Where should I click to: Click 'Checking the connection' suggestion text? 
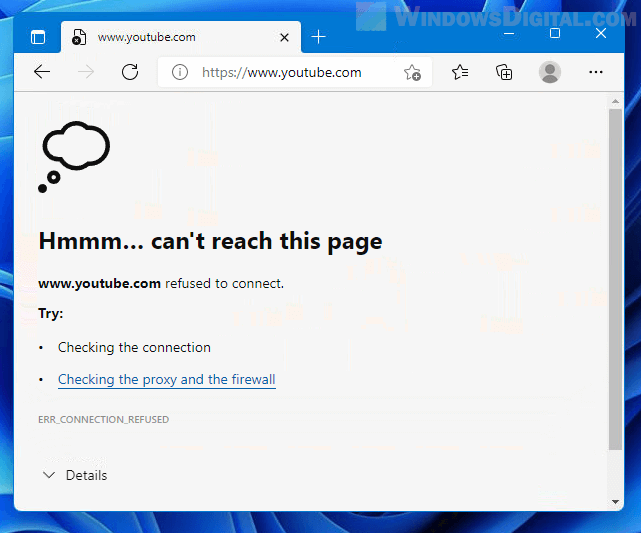click(x=134, y=348)
